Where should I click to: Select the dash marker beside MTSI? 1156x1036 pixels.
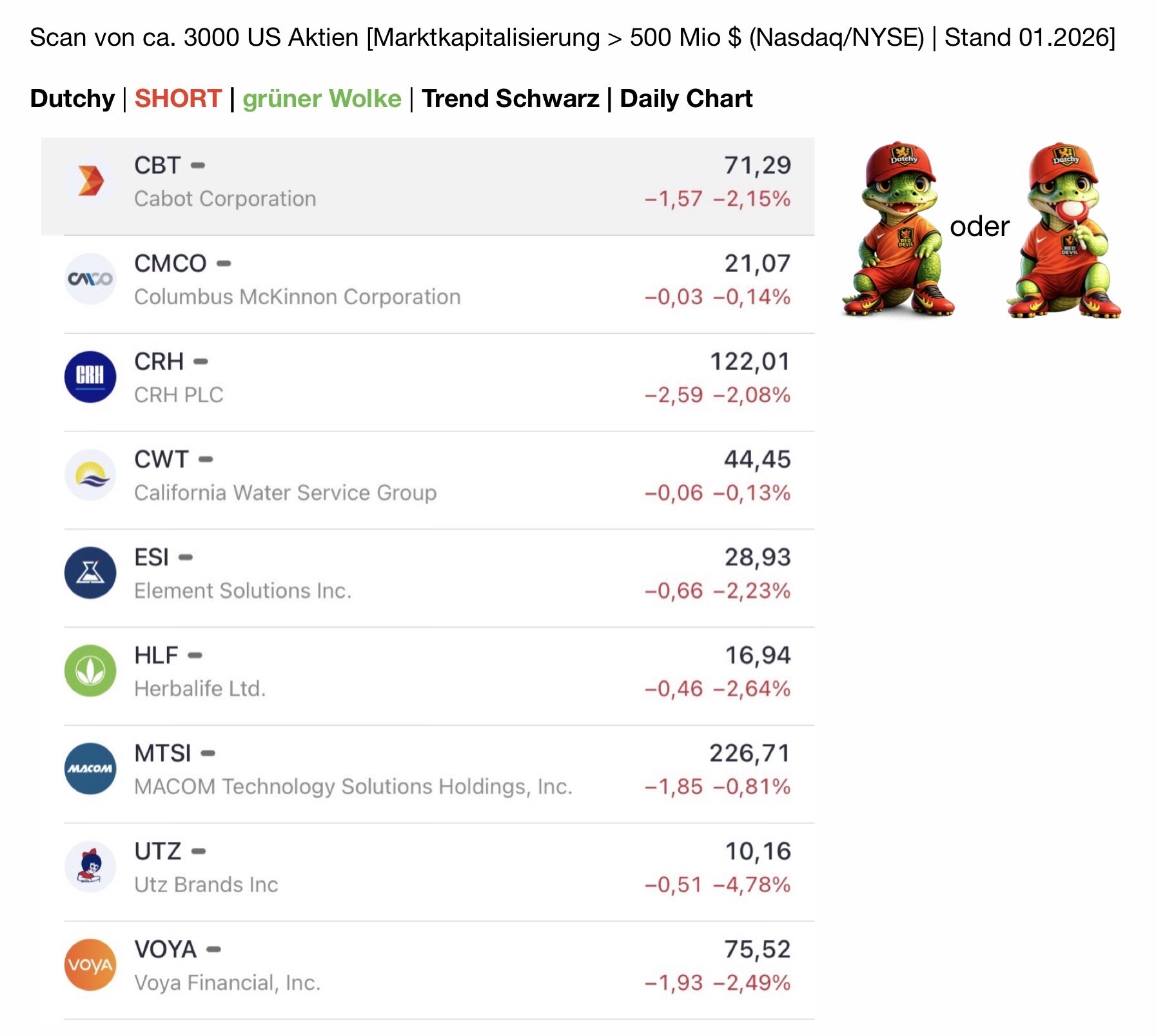tap(208, 754)
